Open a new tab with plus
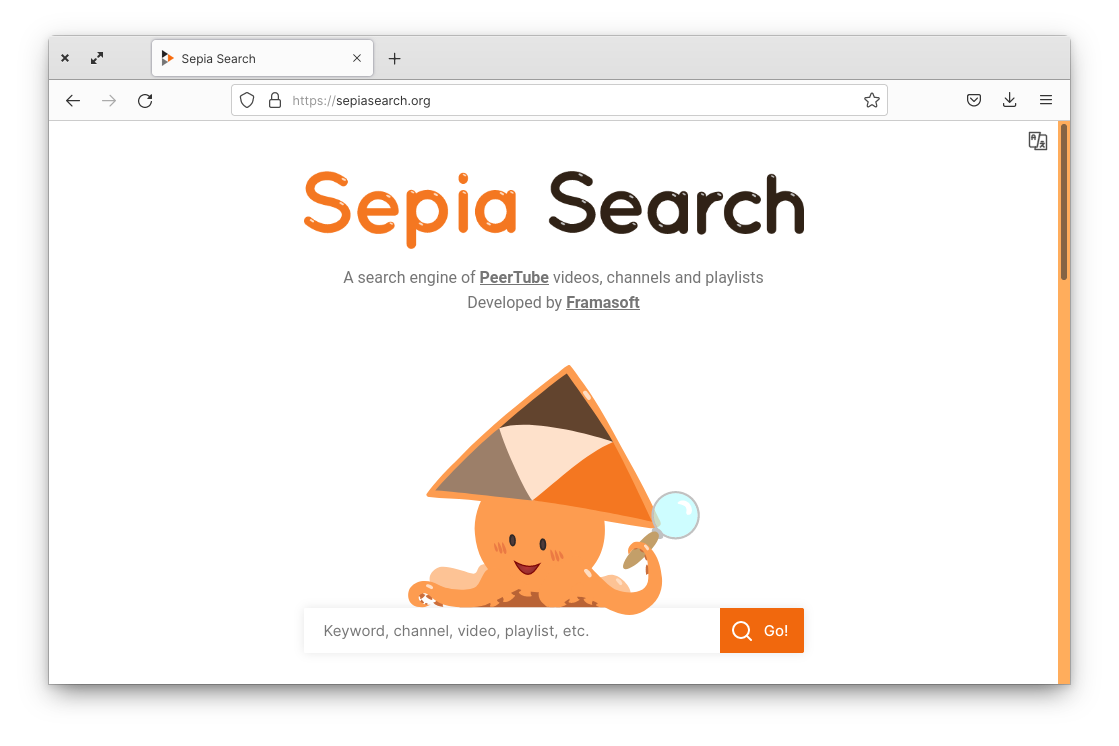 394,59
